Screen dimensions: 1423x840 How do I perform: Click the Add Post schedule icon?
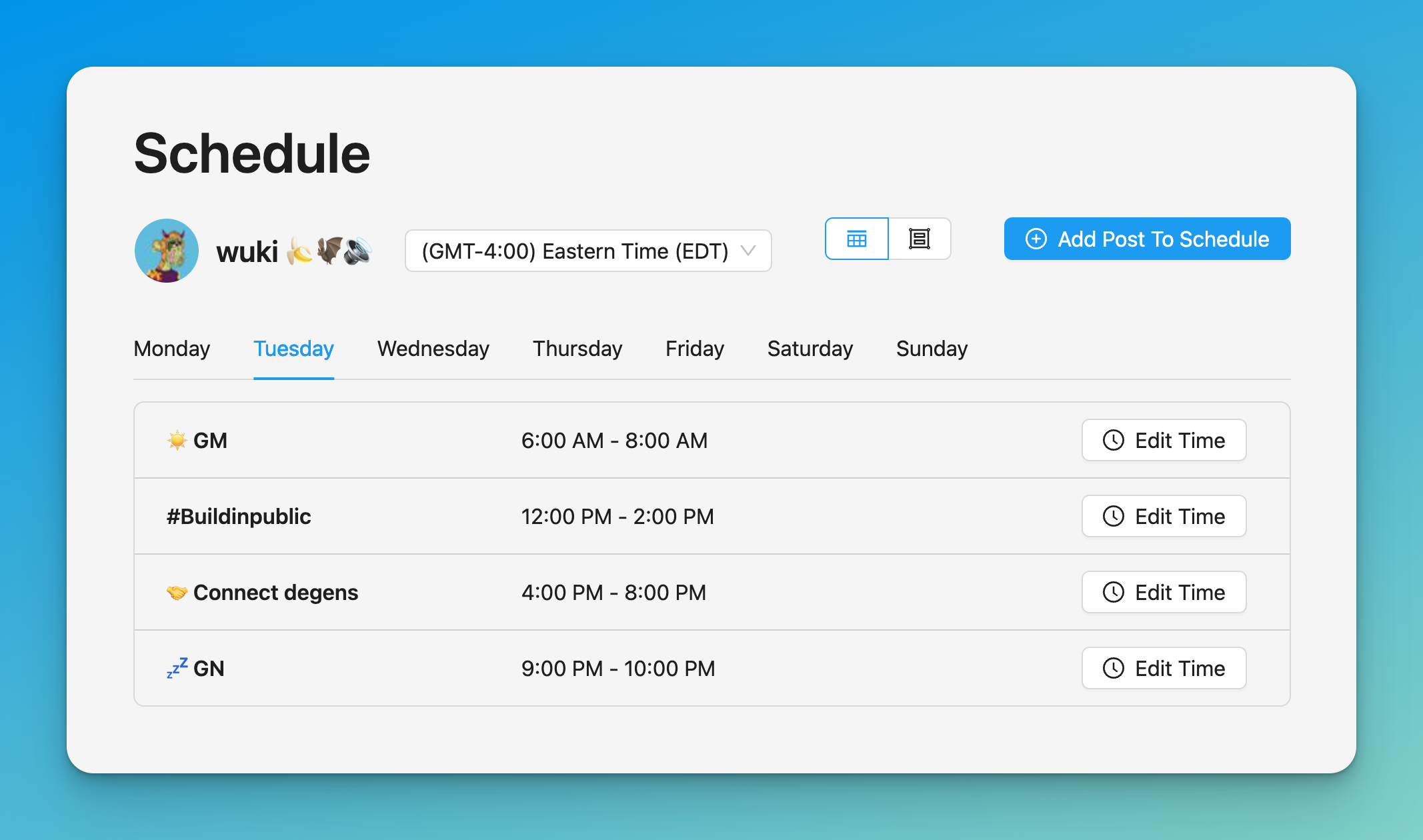(1036, 238)
